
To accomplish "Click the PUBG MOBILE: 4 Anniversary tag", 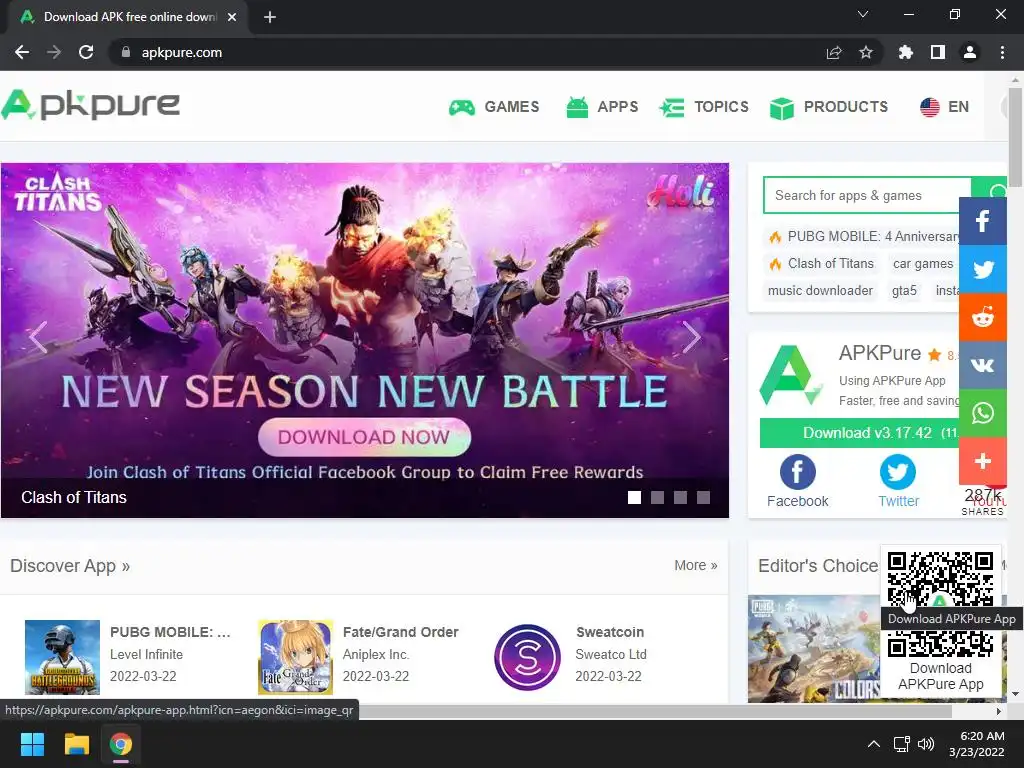I will coord(863,236).
